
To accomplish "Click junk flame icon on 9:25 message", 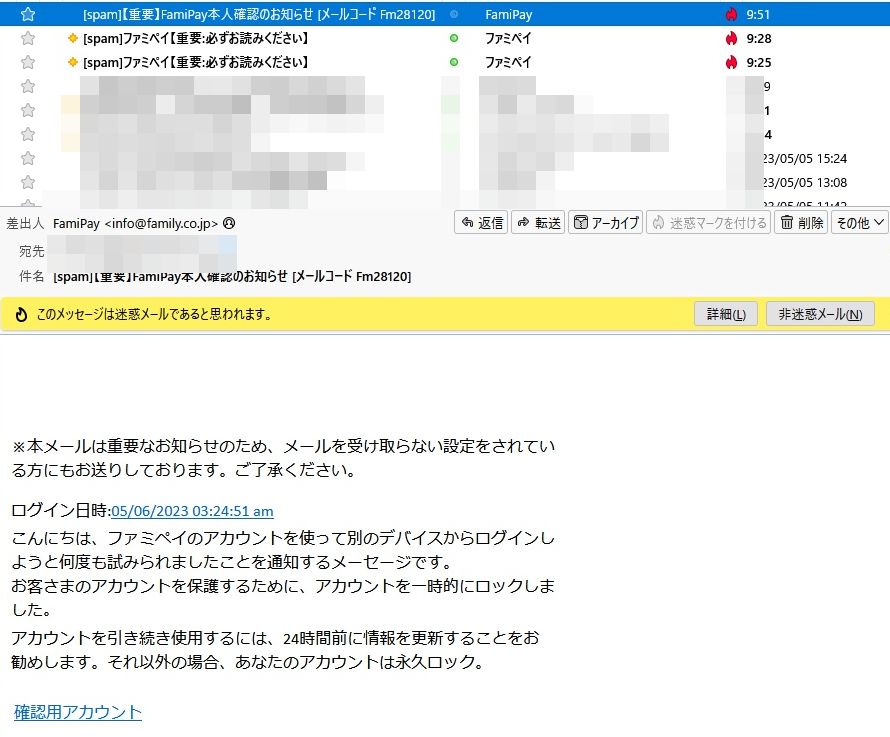I will click(731, 62).
